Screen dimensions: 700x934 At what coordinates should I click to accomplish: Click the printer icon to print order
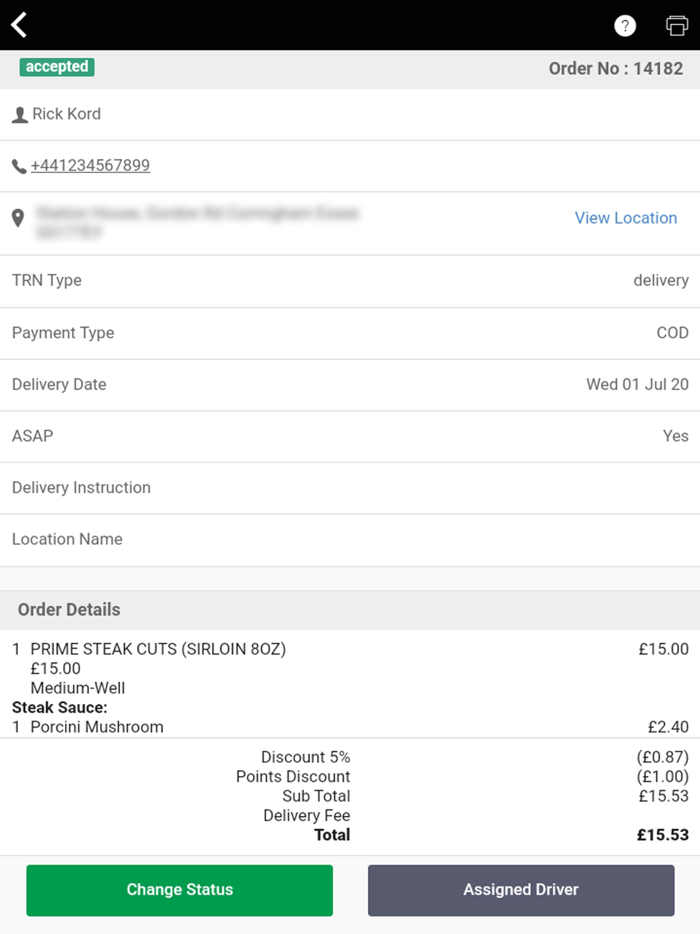click(x=676, y=24)
